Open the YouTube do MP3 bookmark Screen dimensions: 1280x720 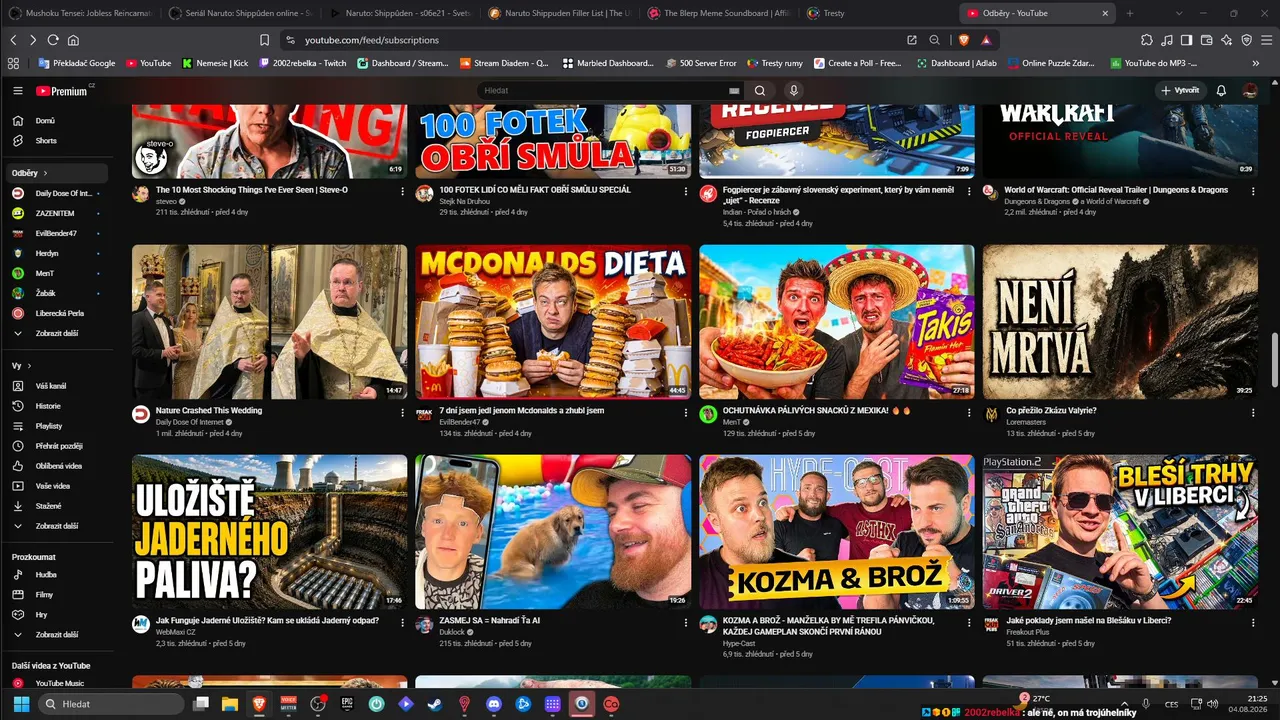coord(1154,63)
